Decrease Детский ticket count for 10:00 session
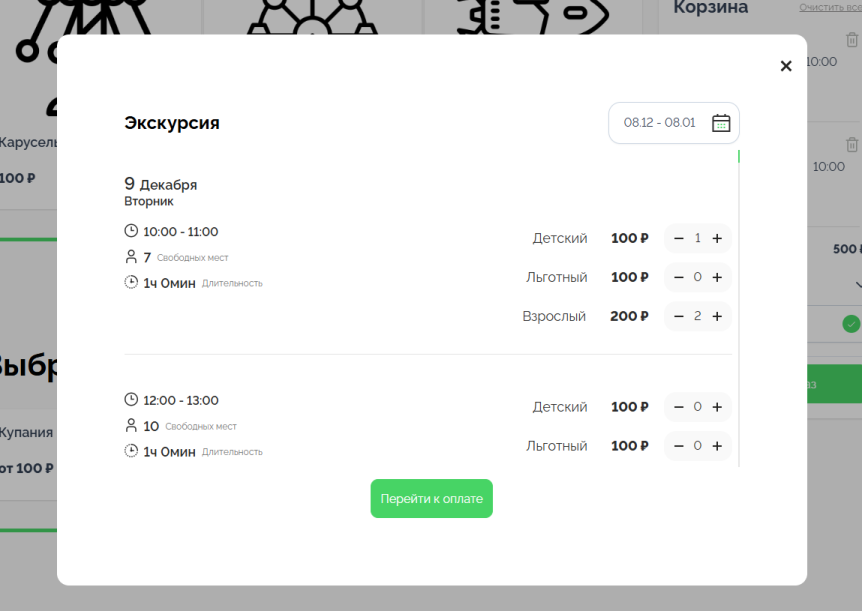The image size is (862, 611). (x=679, y=239)
